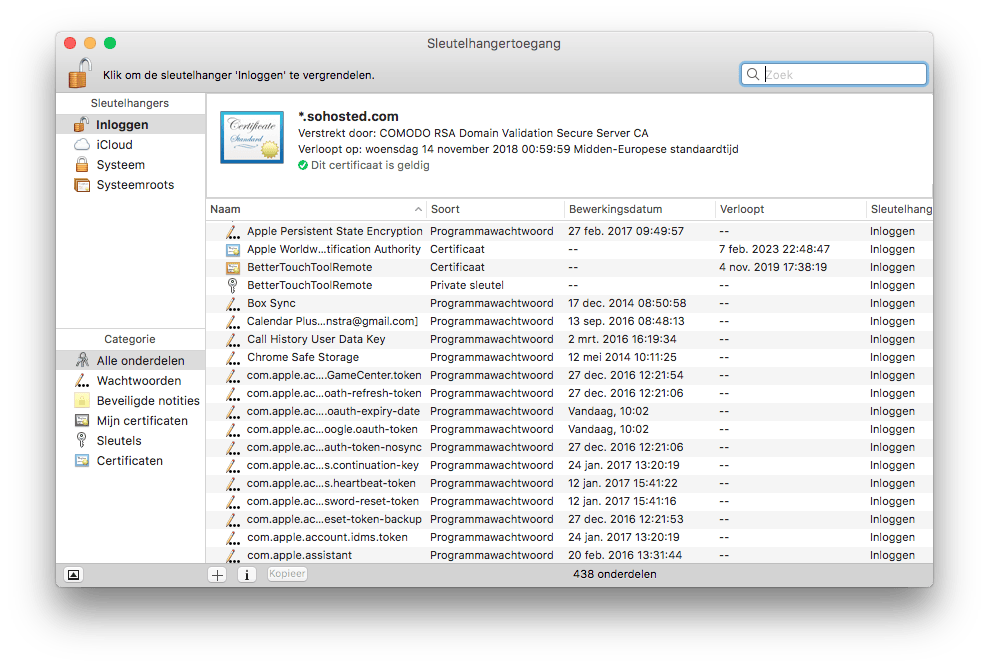The height and width of the screenshot is (667, 989).
Task: Show the Mijn certificaten category
Action: (131, 421)
